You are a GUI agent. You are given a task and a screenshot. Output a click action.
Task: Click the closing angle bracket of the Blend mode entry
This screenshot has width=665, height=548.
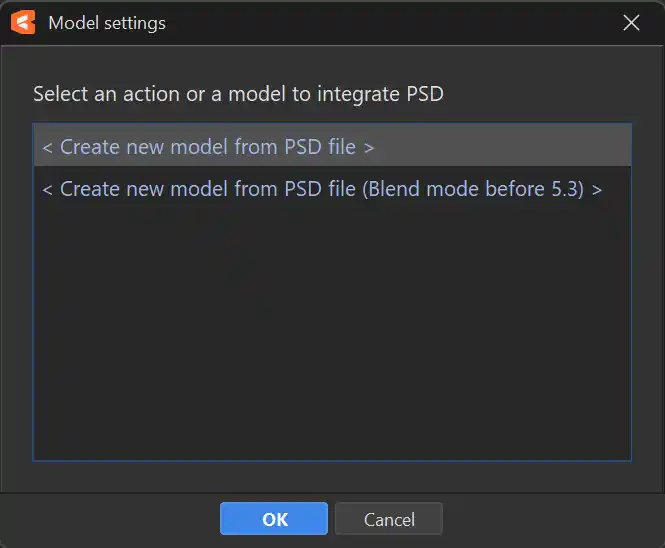[x=597, y=188]
